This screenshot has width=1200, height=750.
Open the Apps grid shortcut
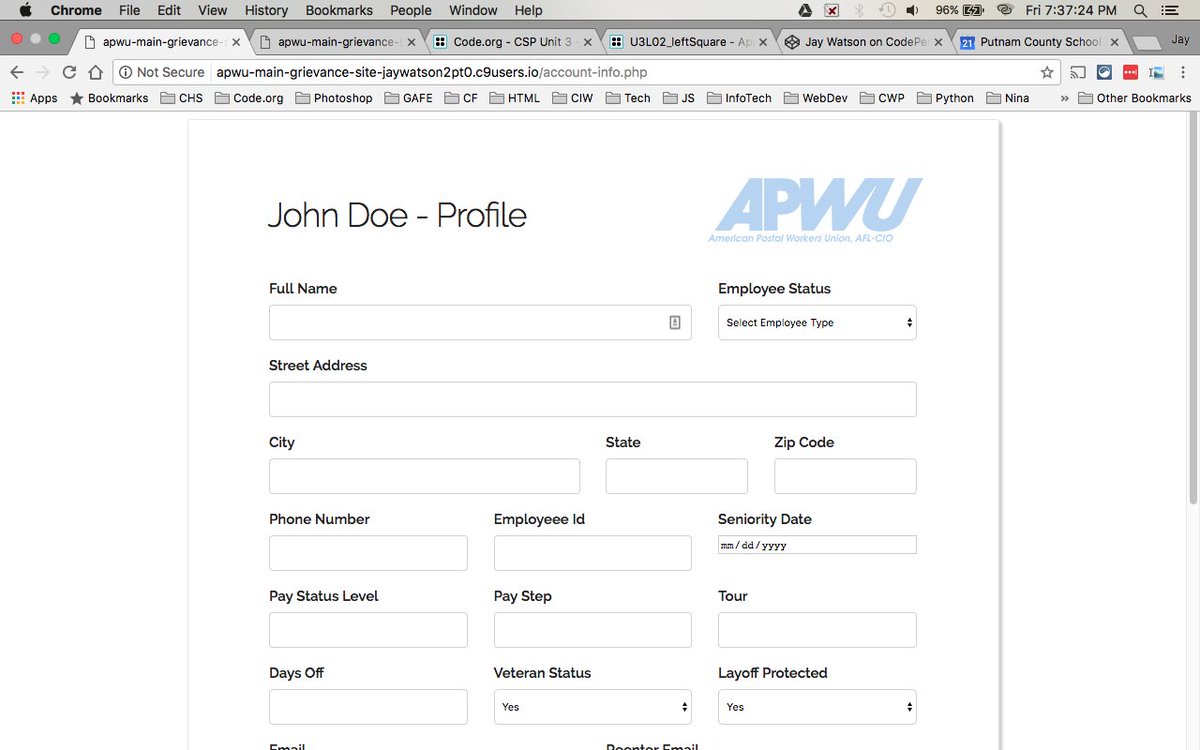click(x=34, y=98)
